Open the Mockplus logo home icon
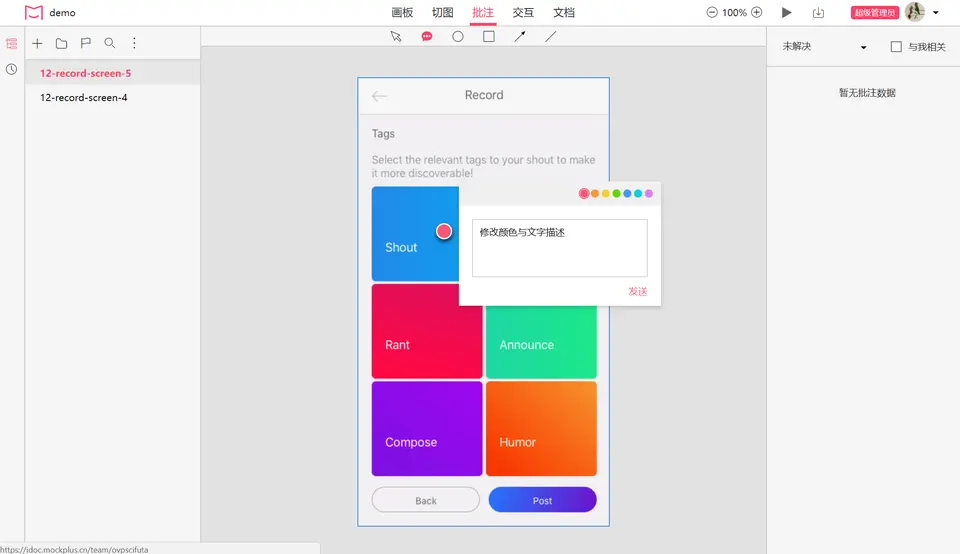This screenshot has height=554, width=960. click(x=34, y=12)
